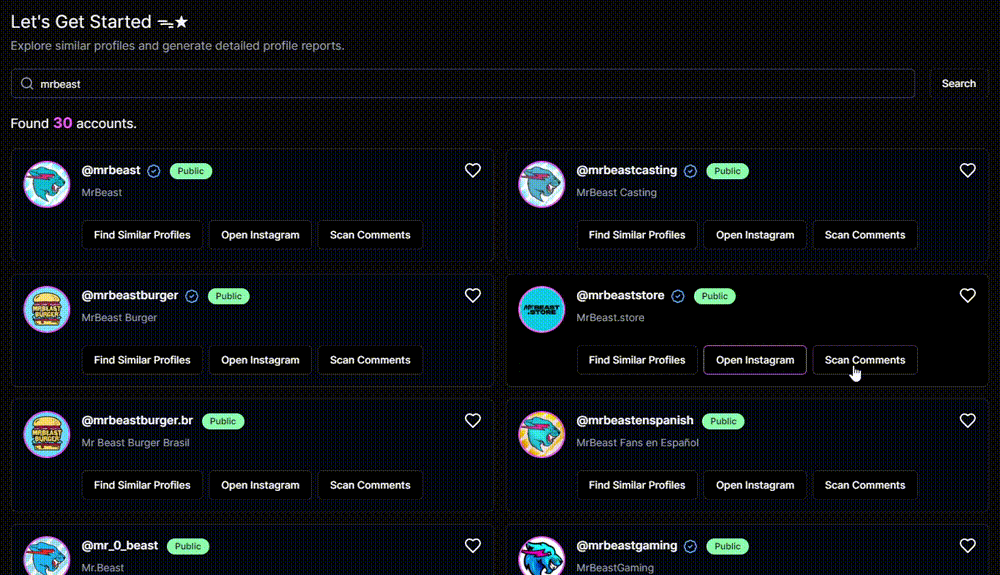Viewport: 1000px width, 575px height.
Task: Click the @mrbeastcasting username text
Action: (x=626, y=170)
